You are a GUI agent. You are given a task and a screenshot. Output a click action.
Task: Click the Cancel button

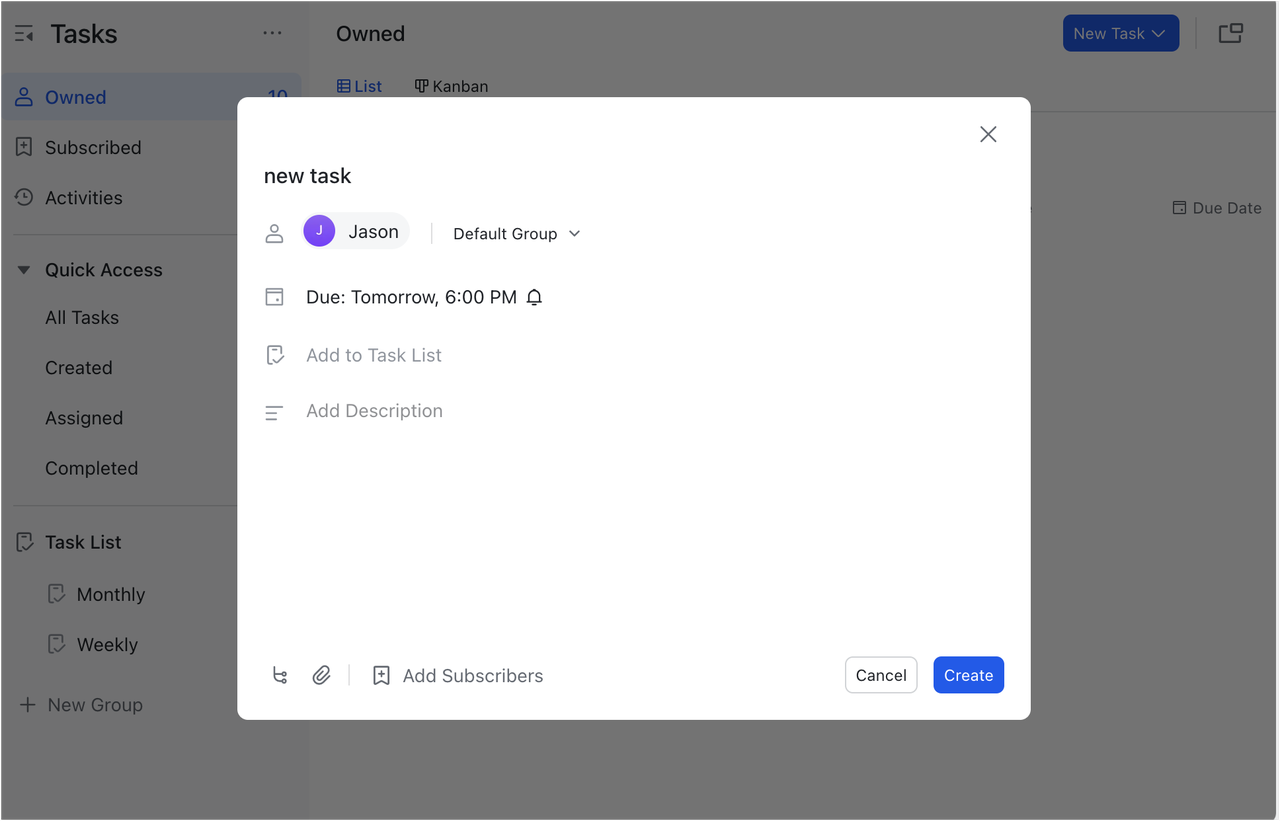coord(880,675)
